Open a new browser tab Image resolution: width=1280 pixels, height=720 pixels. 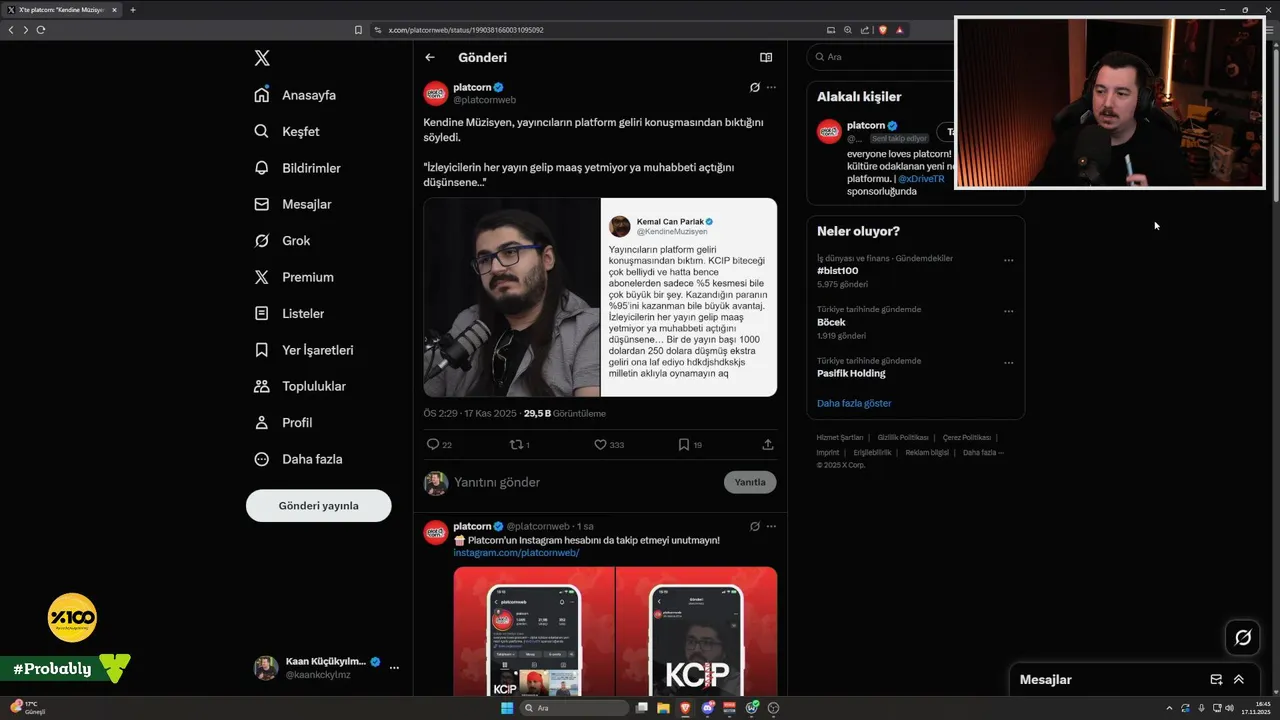[x=132, y=10]
